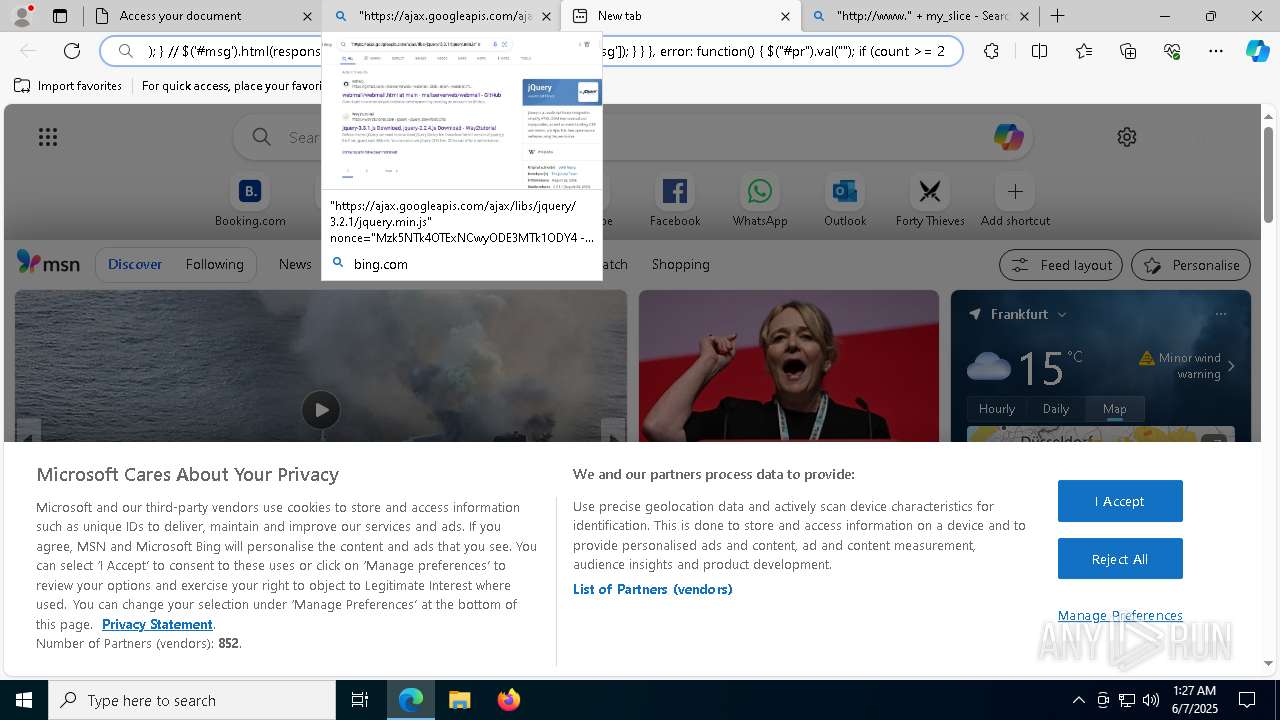Open the browser profile icon
The height and width of the screenshot is (720, 1280).
tap(22, 16)
